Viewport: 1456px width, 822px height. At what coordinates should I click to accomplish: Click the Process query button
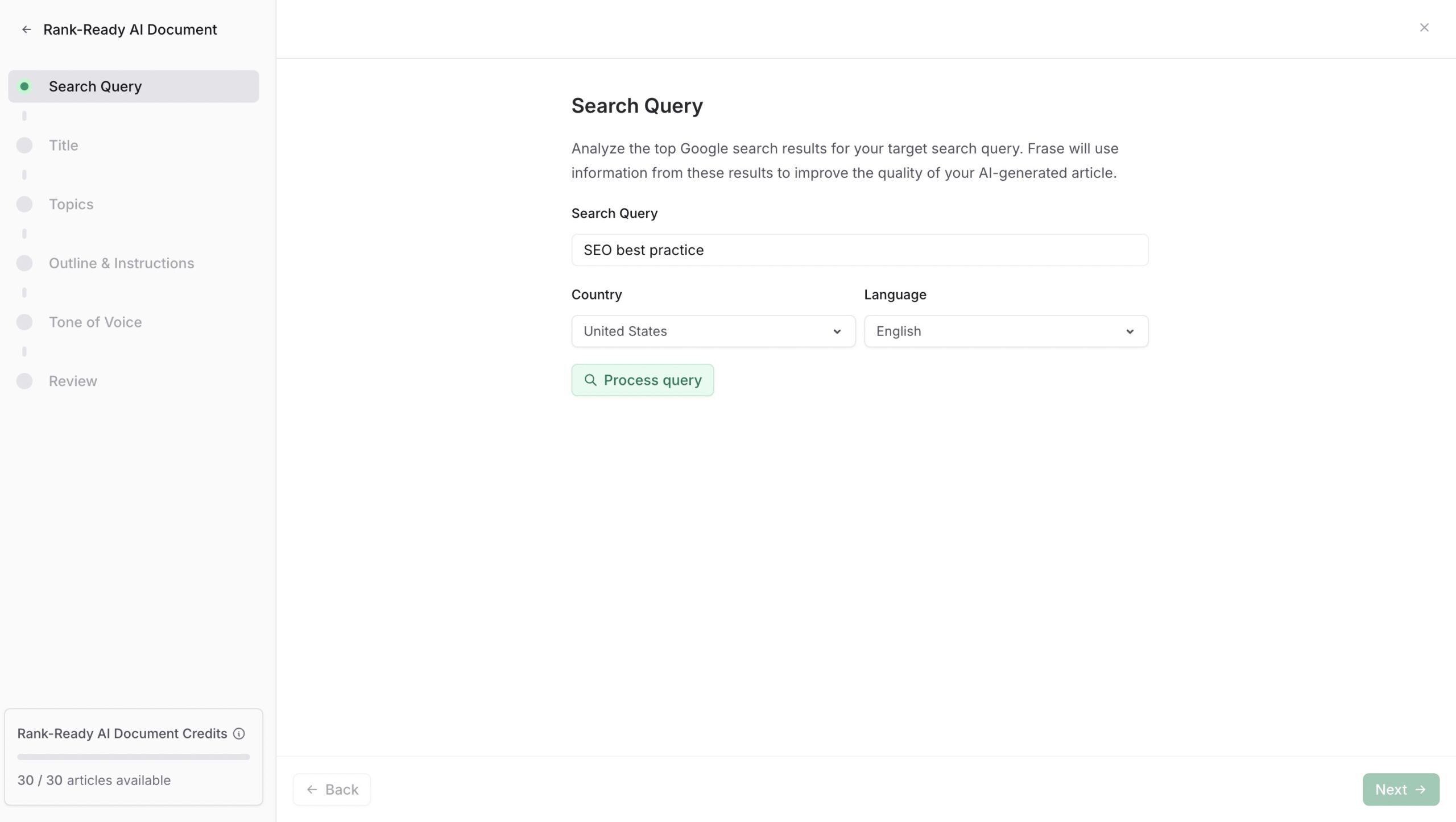[x=642, y=380]
